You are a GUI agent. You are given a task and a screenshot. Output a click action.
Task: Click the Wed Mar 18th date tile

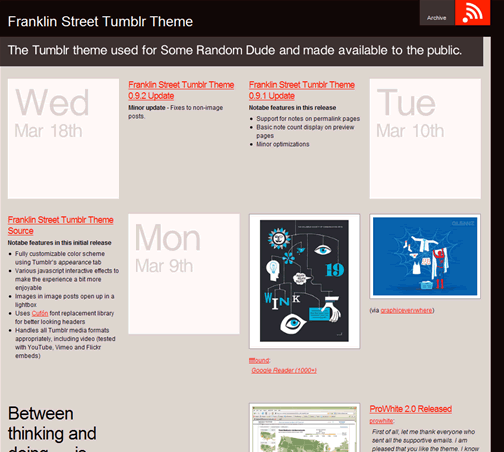63,139
